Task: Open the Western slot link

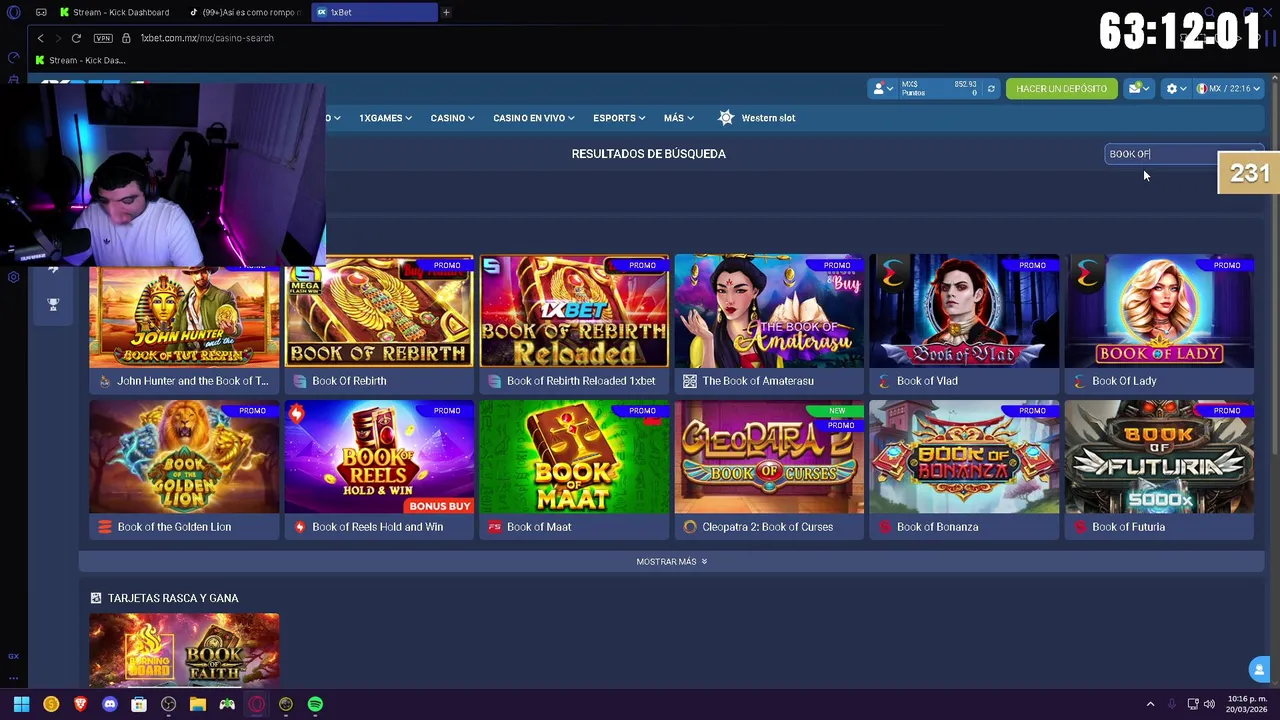Action: click(x=768, y=118)
